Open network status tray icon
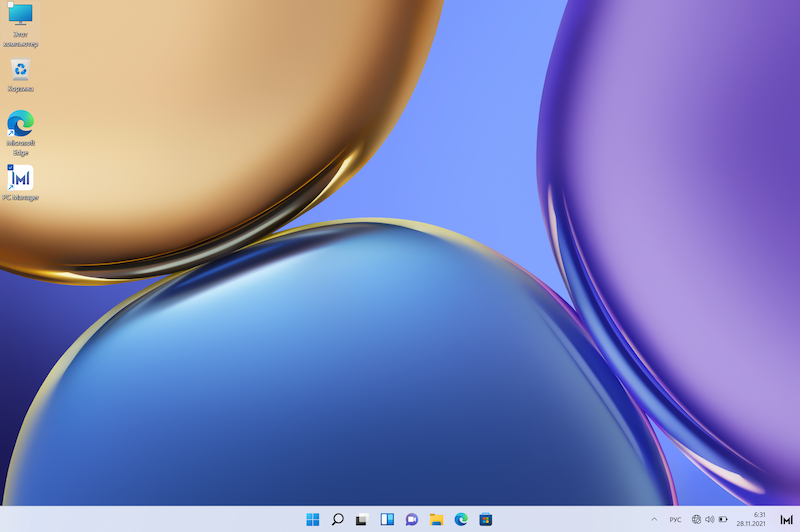Screen dimensions: 800x532 [696, 519]
